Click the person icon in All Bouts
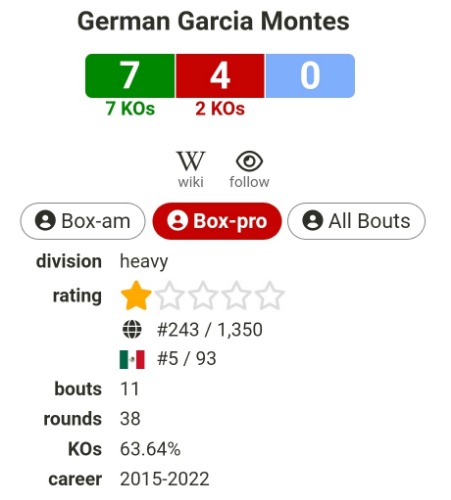 tap(312, 221)
